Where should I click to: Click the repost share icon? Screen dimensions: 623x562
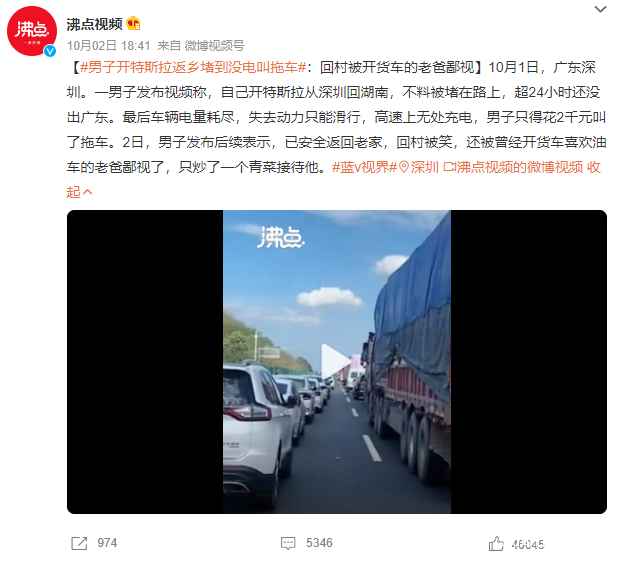pyautogui.click(x=79, y=543)
